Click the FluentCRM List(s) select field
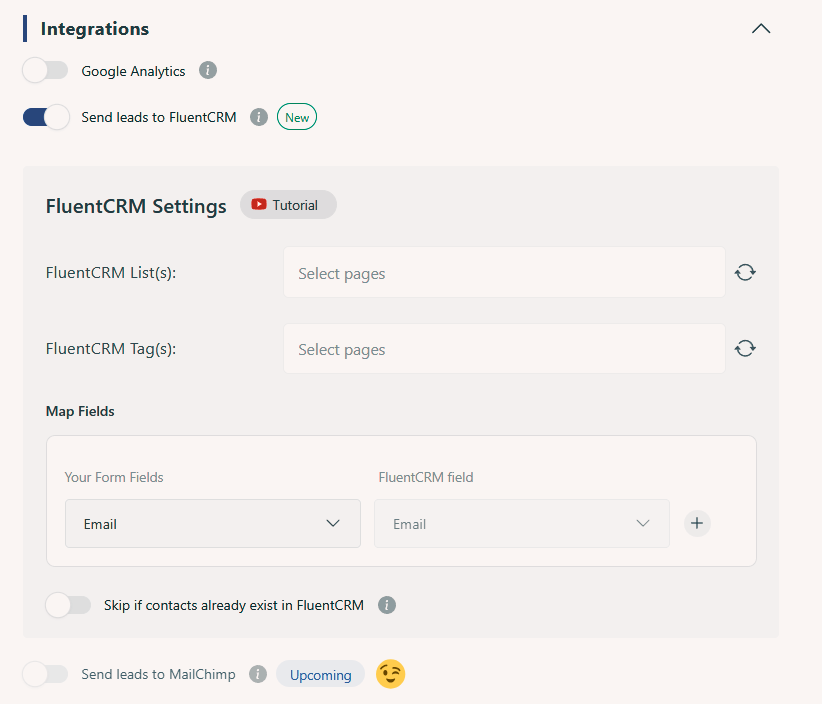This screenshot has height=704, width=822. pos(504,273)
